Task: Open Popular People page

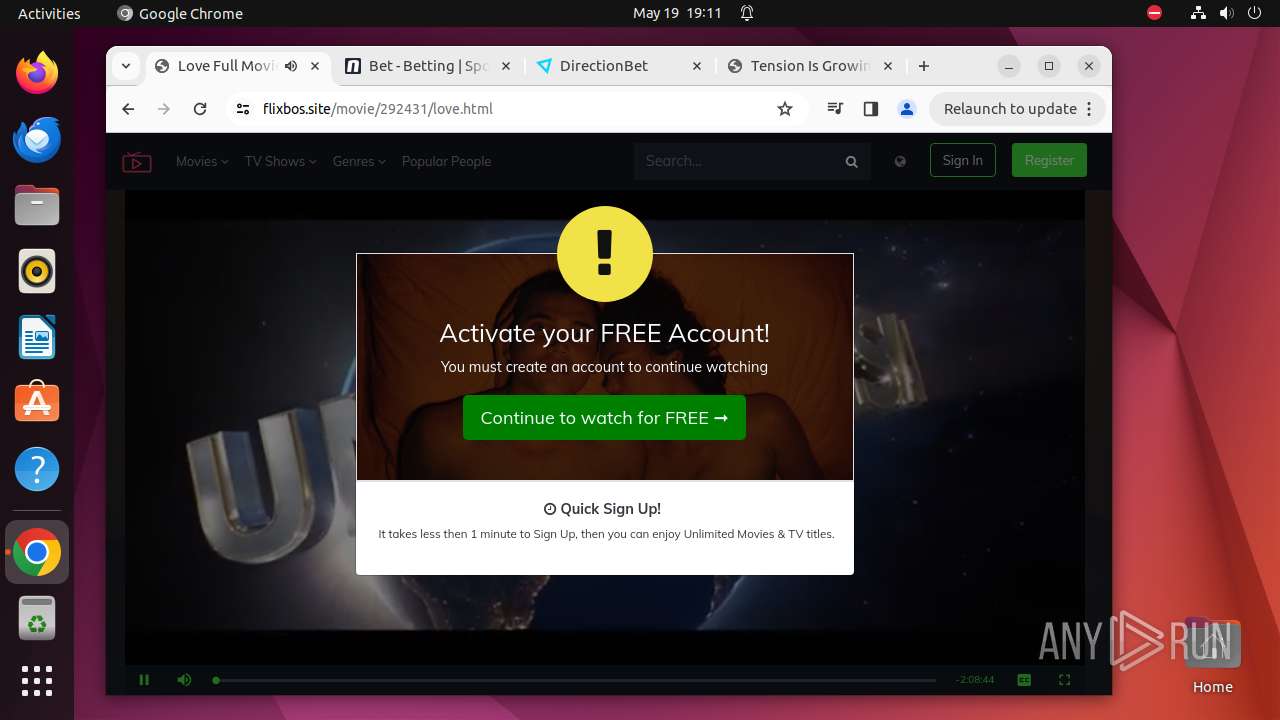Action: click(446, 161)
